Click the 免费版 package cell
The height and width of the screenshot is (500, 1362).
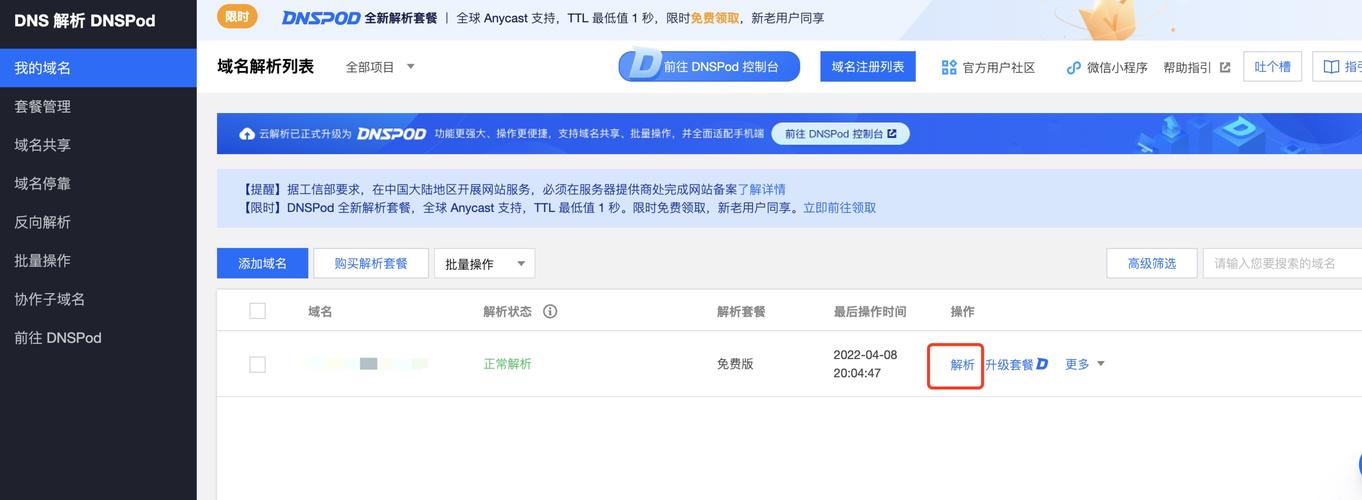(735, 364)
